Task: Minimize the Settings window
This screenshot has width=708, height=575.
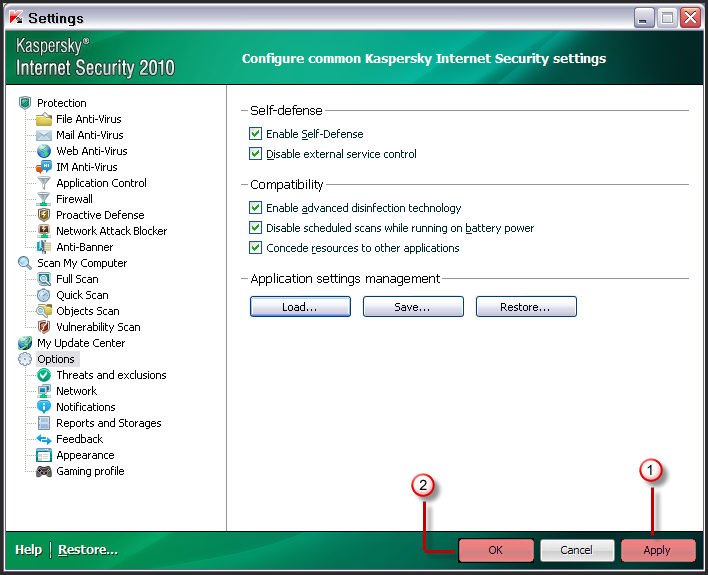Action: [644, 18]
